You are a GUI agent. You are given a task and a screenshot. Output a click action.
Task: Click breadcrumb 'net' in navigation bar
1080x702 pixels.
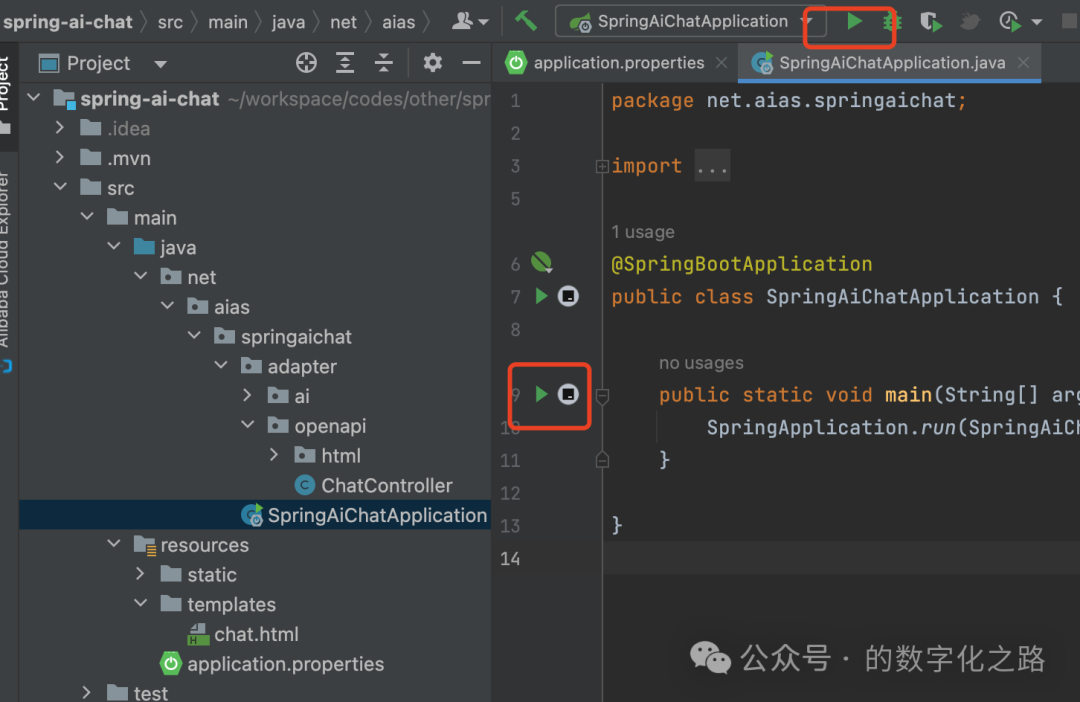pos(343,22)
